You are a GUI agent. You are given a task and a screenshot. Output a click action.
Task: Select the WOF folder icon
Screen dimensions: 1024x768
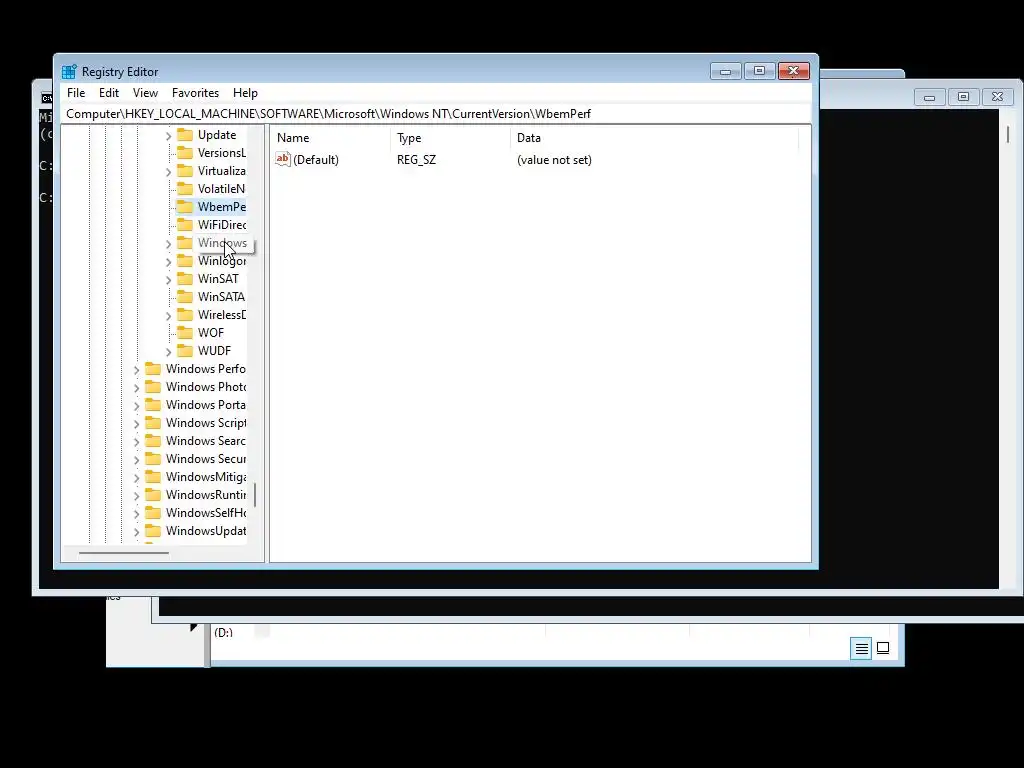tap(185, 332)
